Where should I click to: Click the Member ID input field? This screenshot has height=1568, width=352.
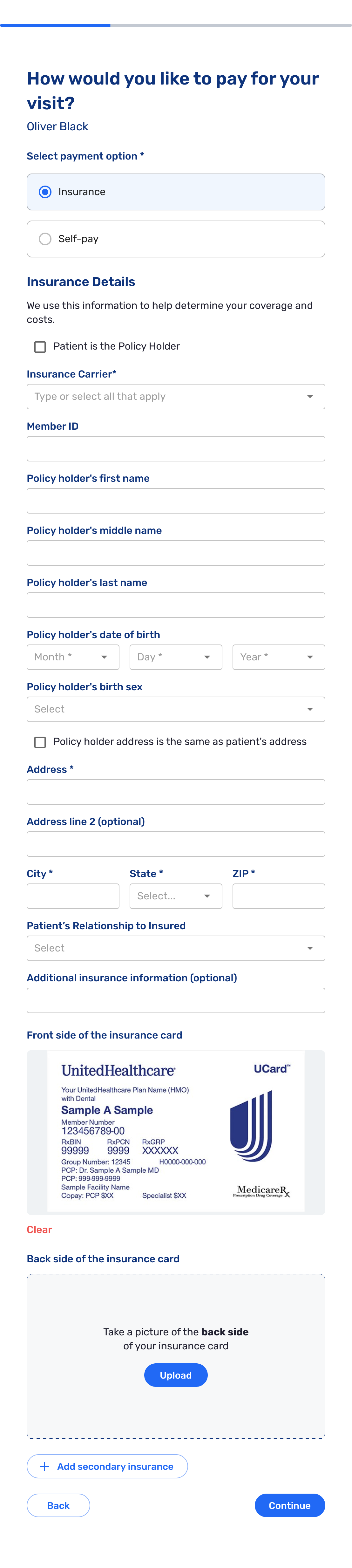click(175, 448)
